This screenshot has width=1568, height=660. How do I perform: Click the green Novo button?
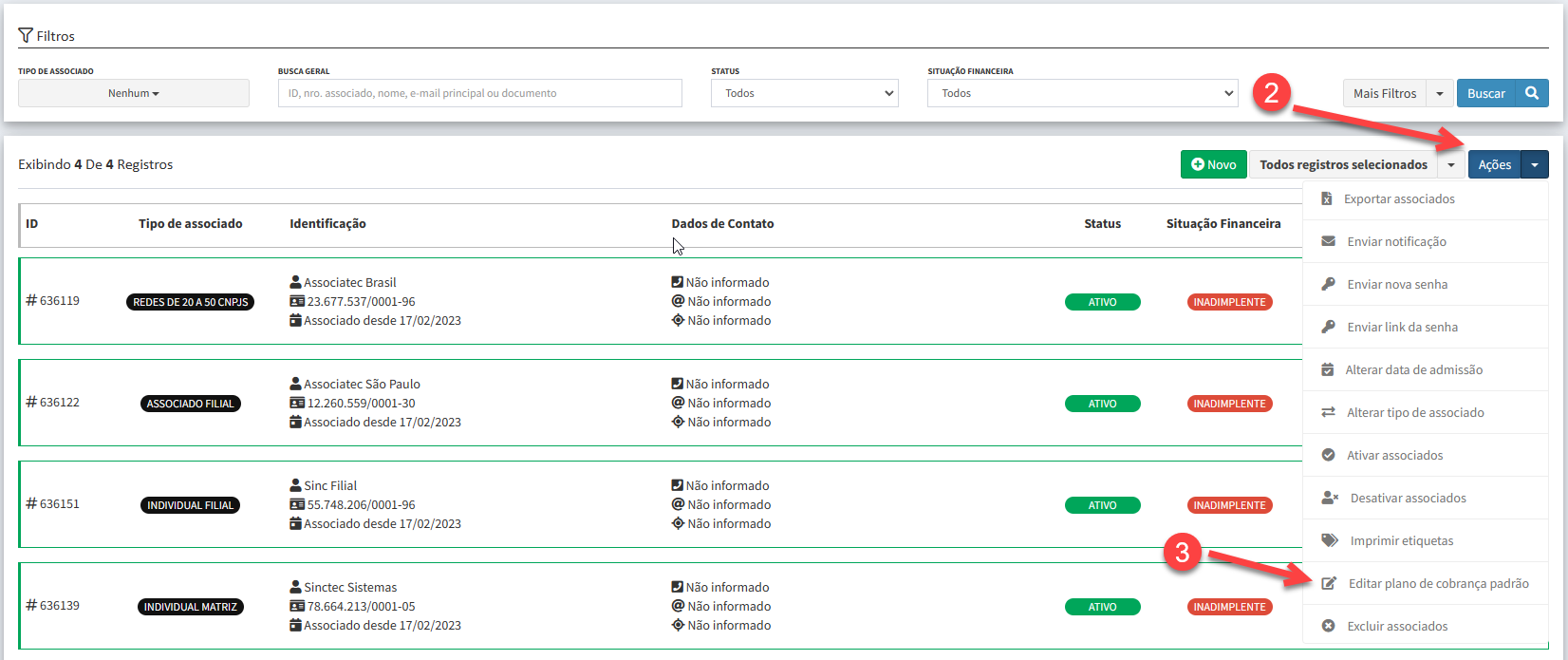(x=1213, y=164)
